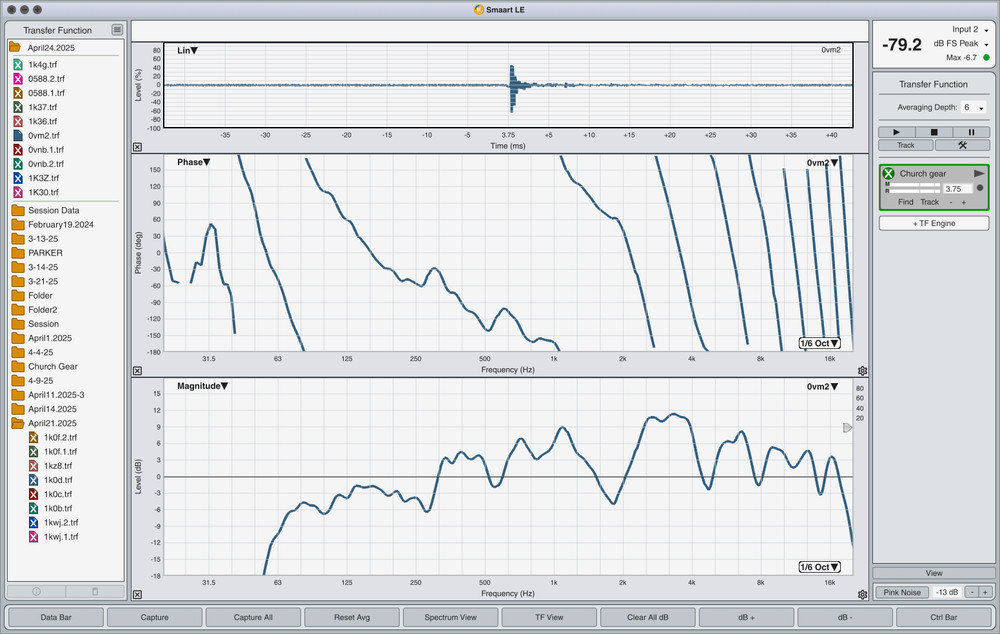Click the magnitude plot gear settings icon
The width and height of the screenshot is (1000, 634).
pyautogui.click(x=862, y=594)
